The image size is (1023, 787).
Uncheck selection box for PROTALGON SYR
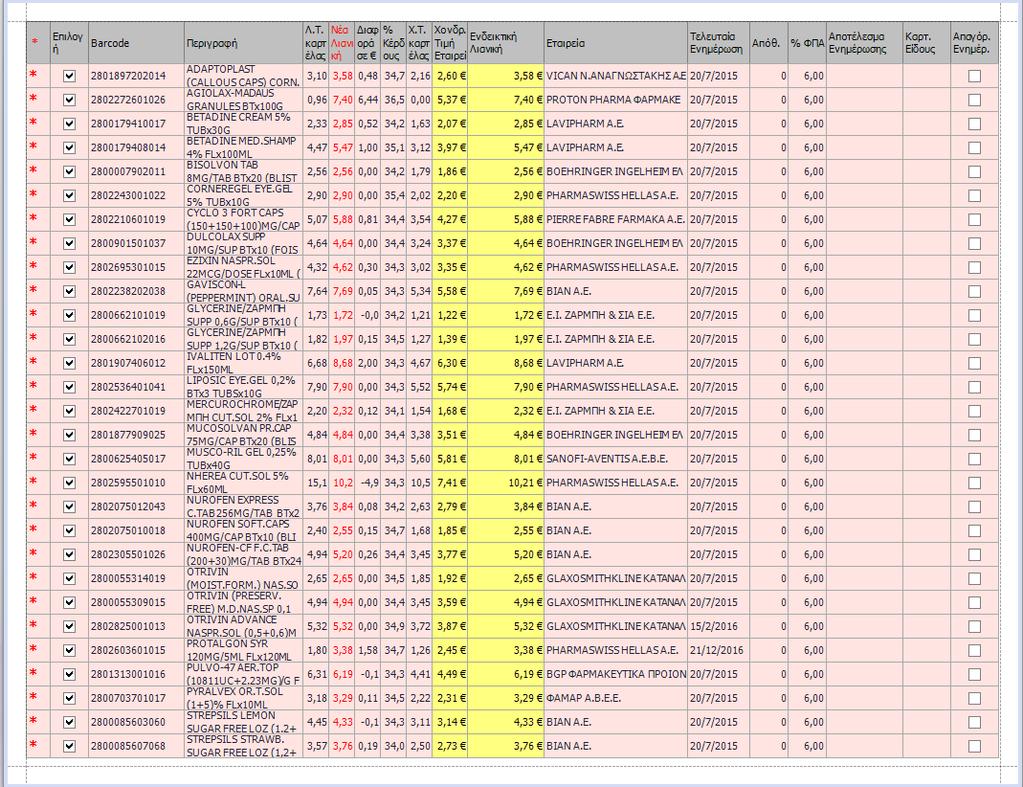pos(69,651)
